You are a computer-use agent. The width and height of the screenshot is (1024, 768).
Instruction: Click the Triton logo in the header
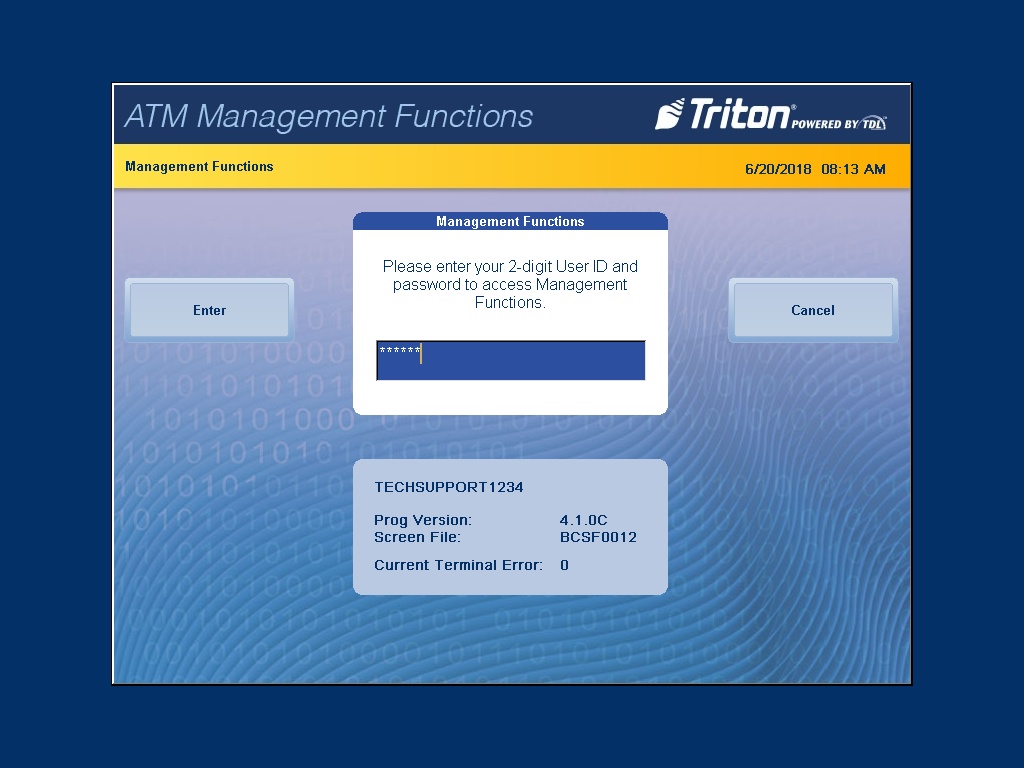click(x=723, y=115)
